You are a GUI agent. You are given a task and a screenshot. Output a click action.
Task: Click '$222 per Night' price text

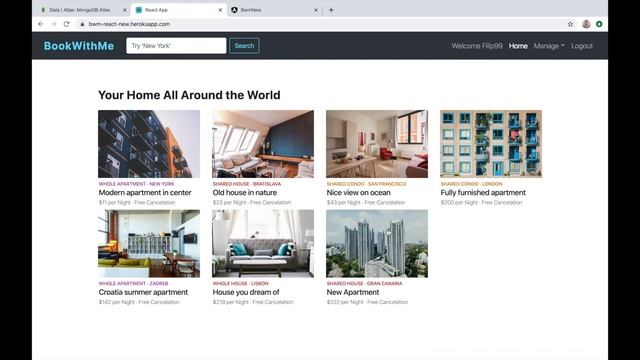click(x=345, y=302)
